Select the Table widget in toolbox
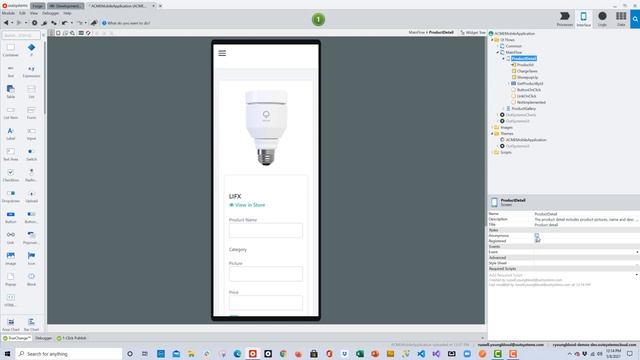Viewport: 640px width, 360px height. click(x=11, y=92)
